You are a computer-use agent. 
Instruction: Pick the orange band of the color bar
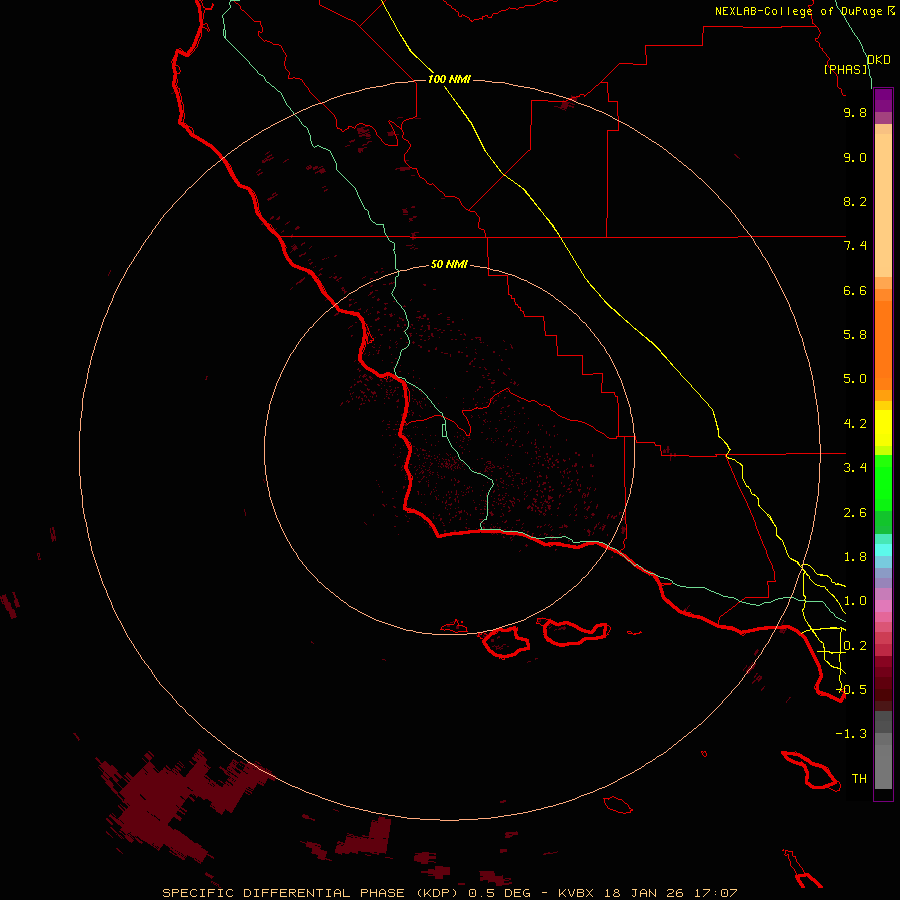(883, 344)
